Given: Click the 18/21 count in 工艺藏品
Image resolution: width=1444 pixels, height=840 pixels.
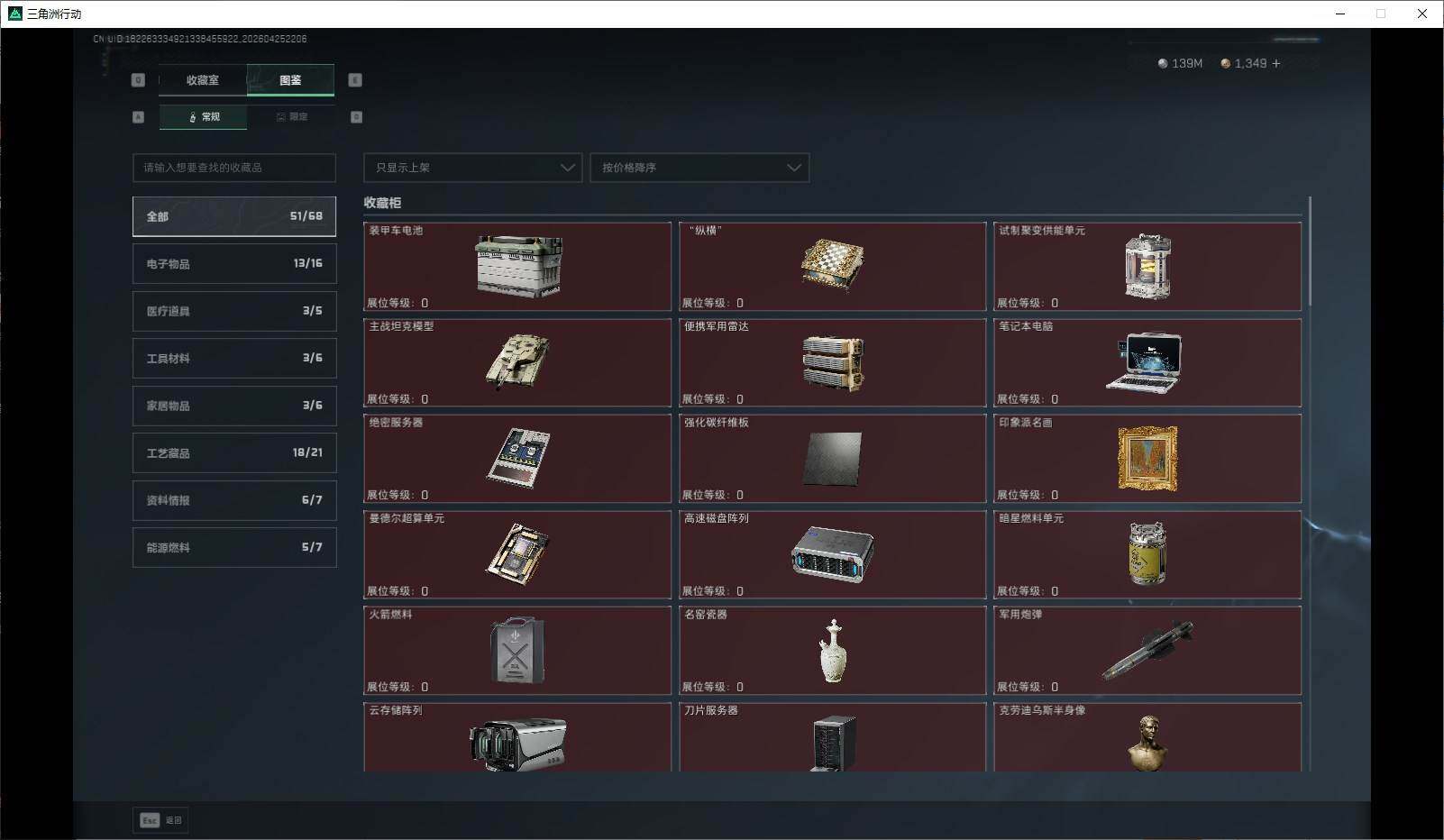Looking at the screenshot, I should [307, 452].
